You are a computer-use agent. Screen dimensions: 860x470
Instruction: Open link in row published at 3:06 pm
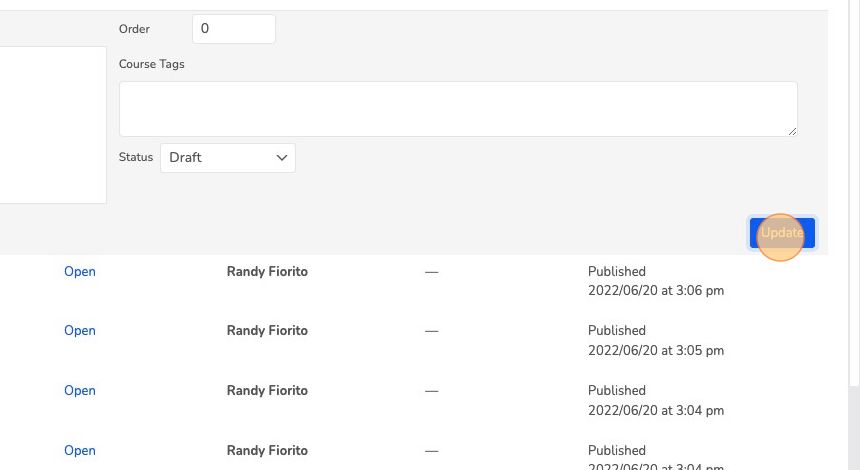coord(80,271)
